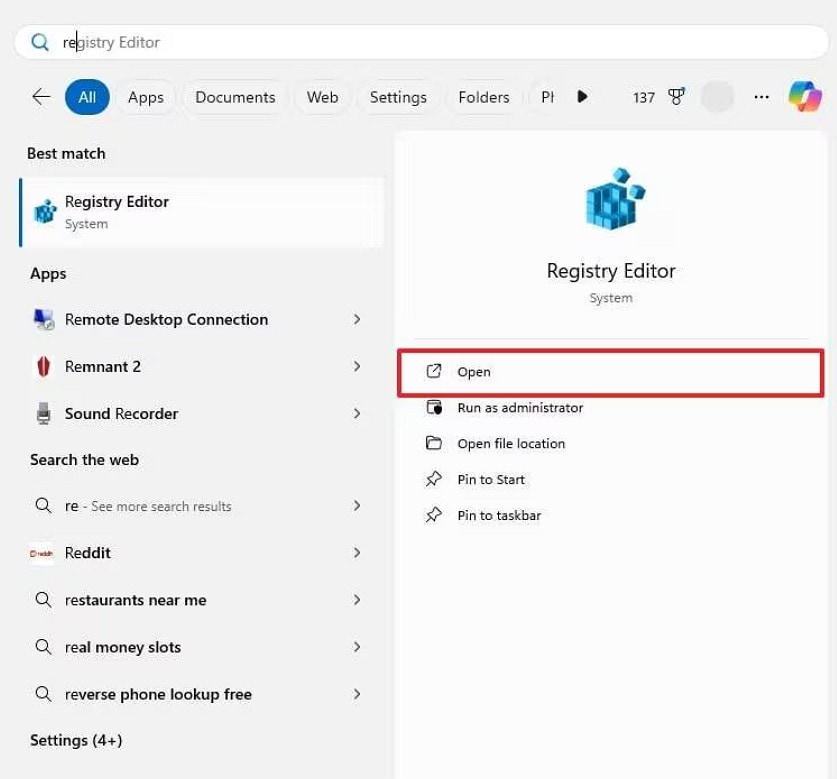The width and height of the screenshot is (837, 779).
Task: Click search icon beside restaurants near me
Action: (43, 600)
